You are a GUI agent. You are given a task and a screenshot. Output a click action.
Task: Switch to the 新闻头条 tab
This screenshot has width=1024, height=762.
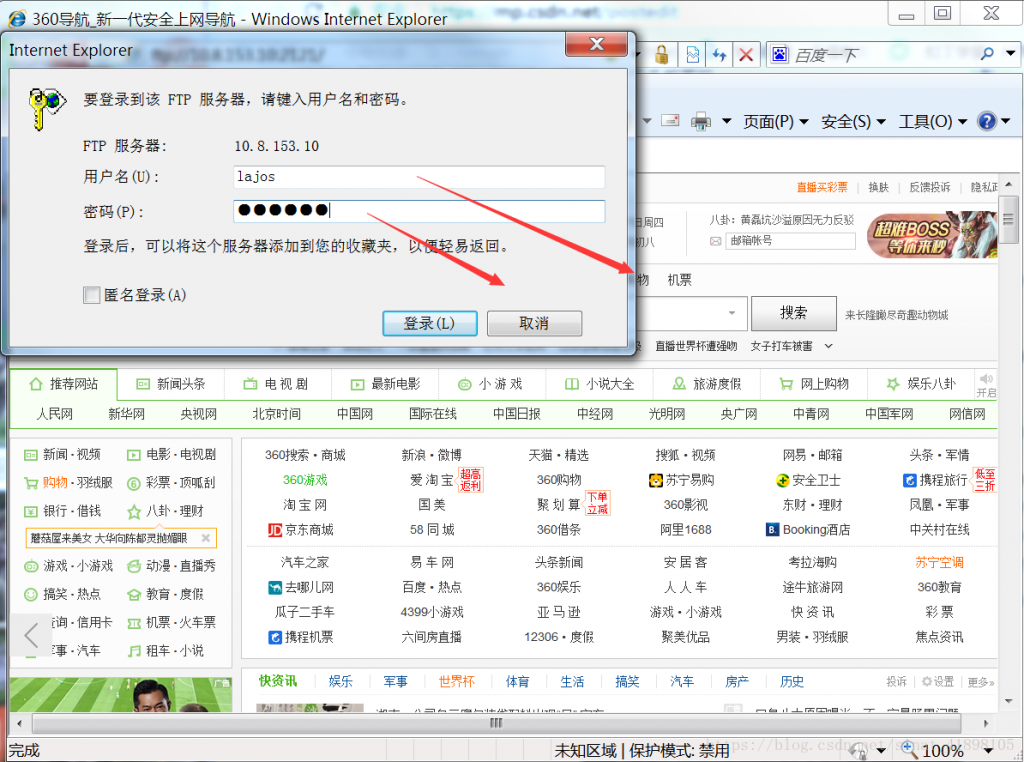click(x=170, y=384)
